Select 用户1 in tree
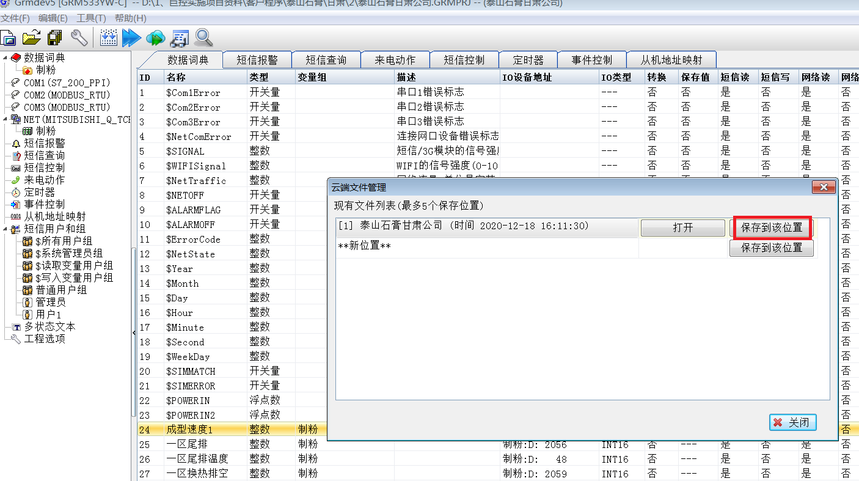The image size is (859, 481). pyautogui.click(x=48, y=314)
